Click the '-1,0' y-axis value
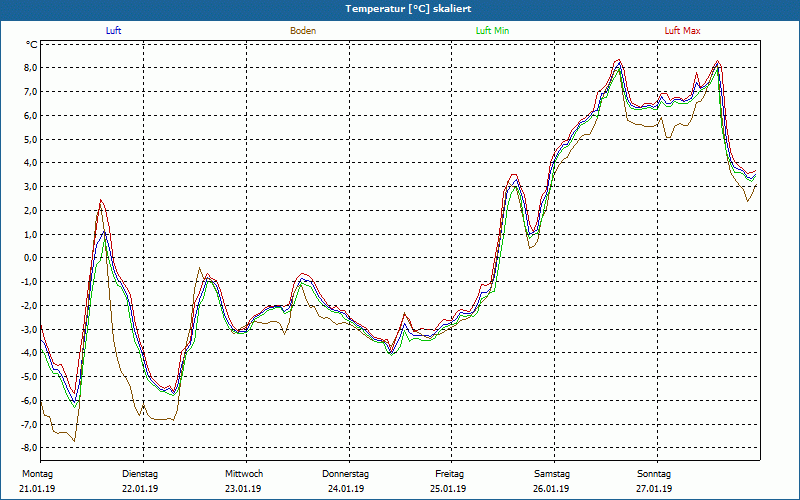The height and width of the screenshot is (500, 800). [29, 282]
